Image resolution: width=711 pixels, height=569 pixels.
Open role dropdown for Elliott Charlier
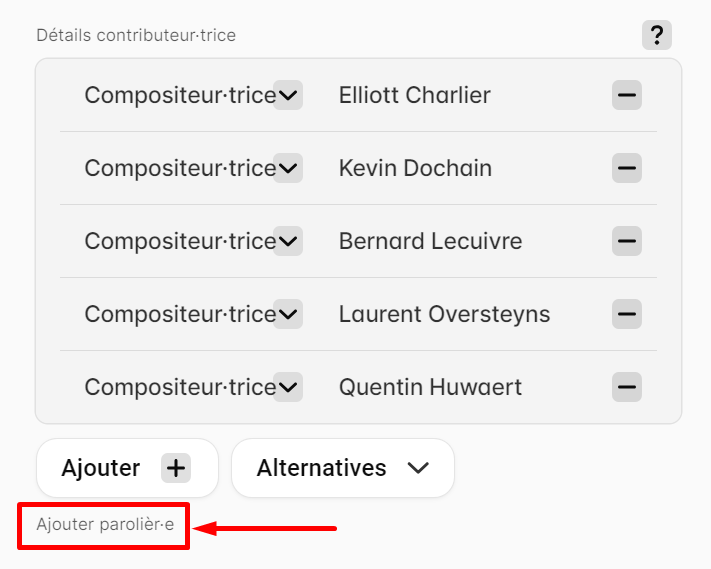tap(288, 95)
